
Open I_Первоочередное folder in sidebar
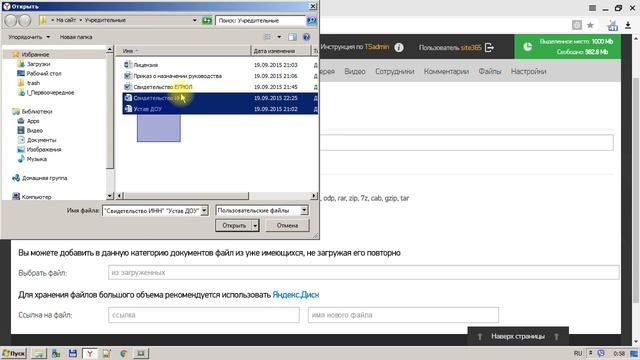46,93
